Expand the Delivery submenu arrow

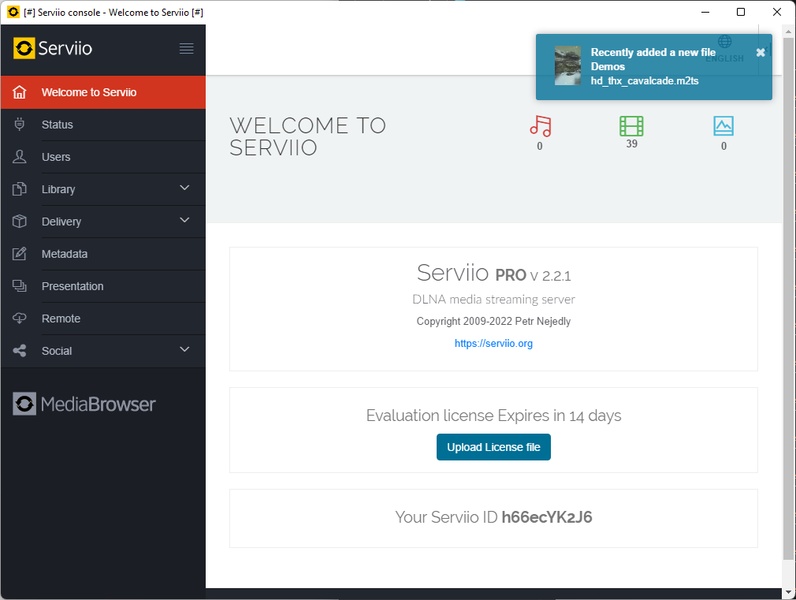[184, 220]
